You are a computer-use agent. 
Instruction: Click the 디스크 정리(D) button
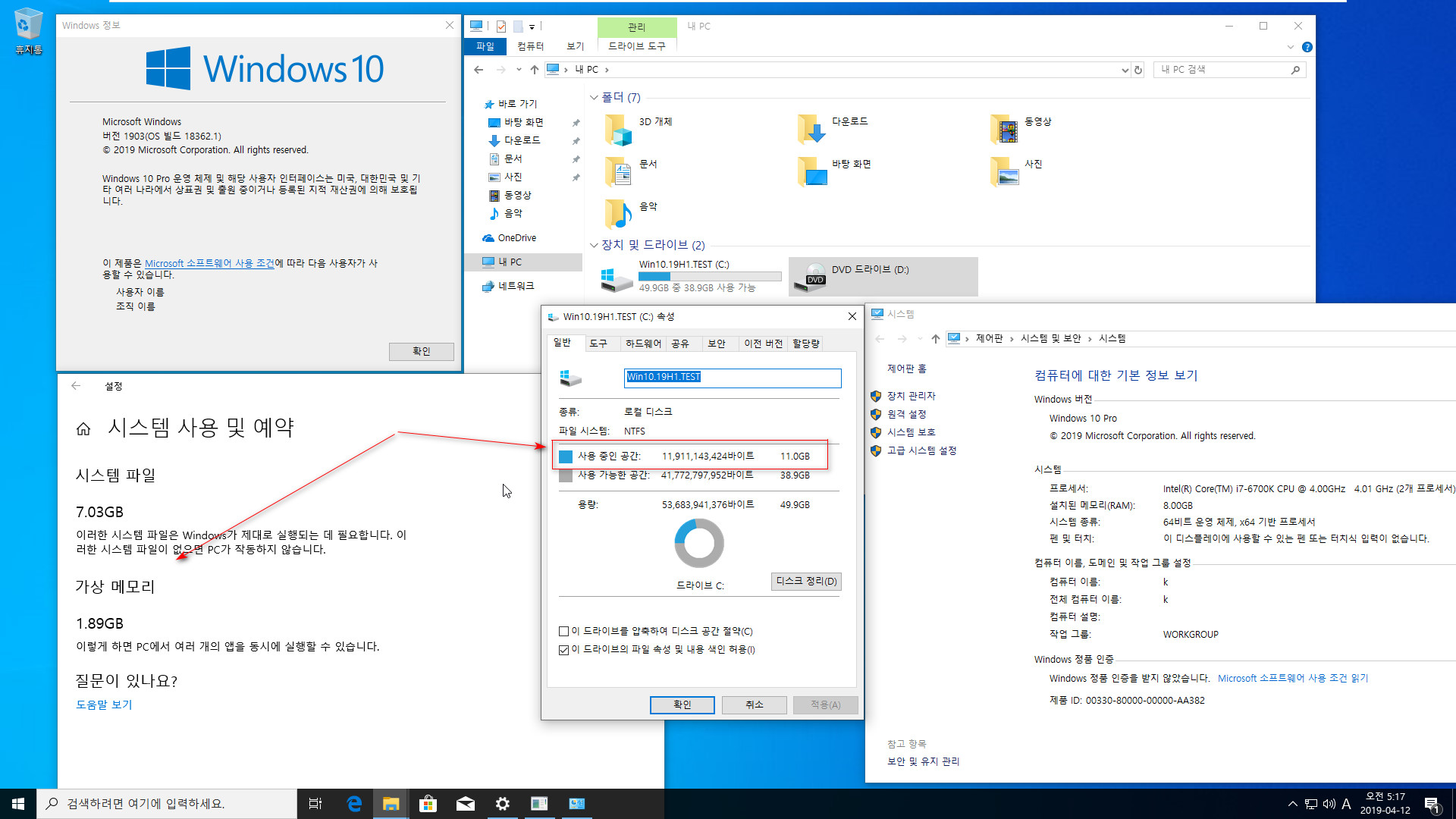pyautogui.click(x=806, y=582)
